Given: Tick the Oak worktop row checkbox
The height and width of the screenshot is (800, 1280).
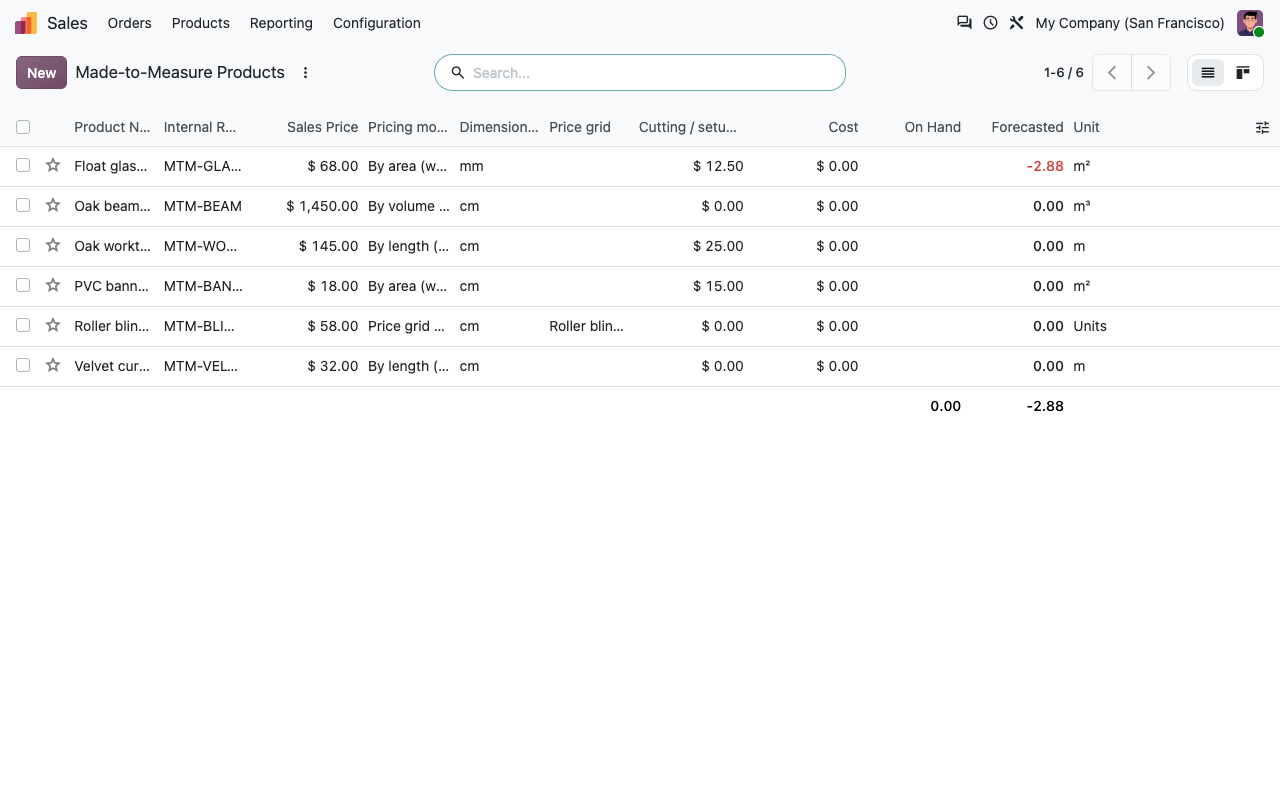Looking at the screenshot, I should (x=23, y=245).
